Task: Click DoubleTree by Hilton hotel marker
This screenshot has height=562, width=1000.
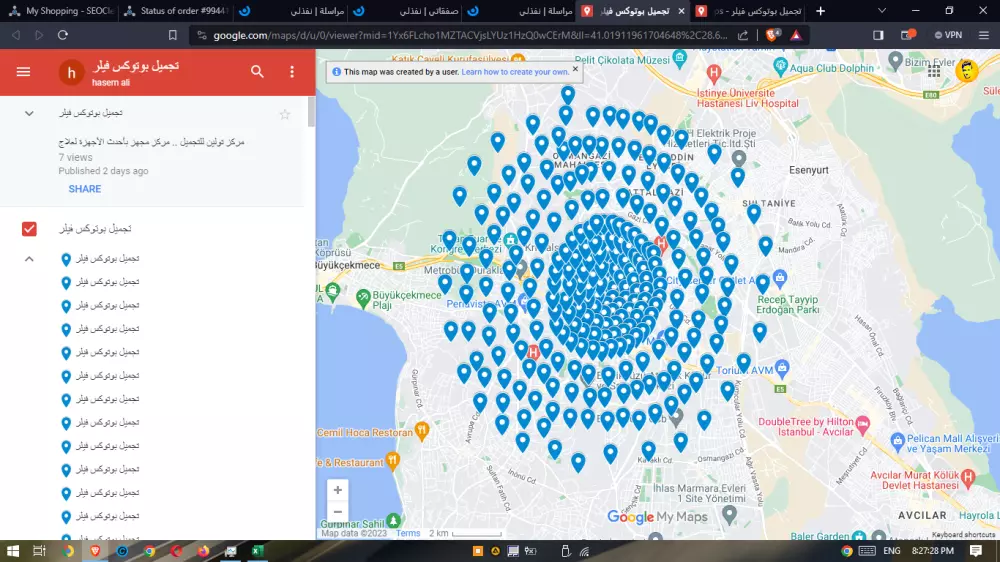Action: [862, 424]
